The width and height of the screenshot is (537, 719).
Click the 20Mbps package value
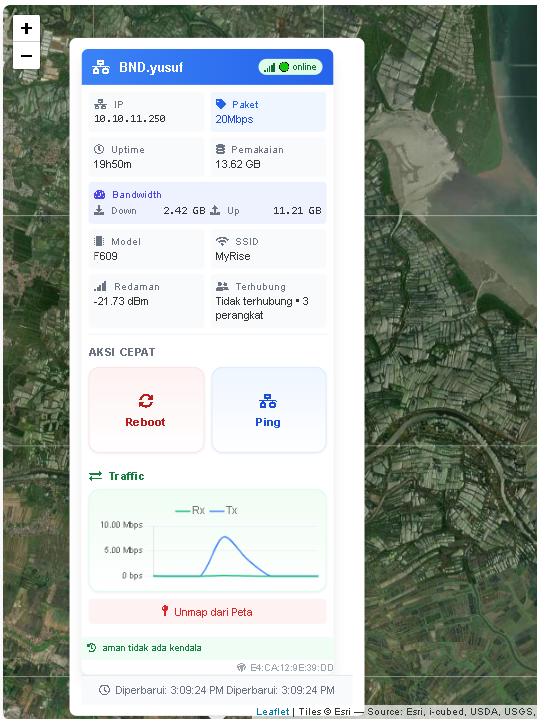pyautogui.click(x=234, y=119)
